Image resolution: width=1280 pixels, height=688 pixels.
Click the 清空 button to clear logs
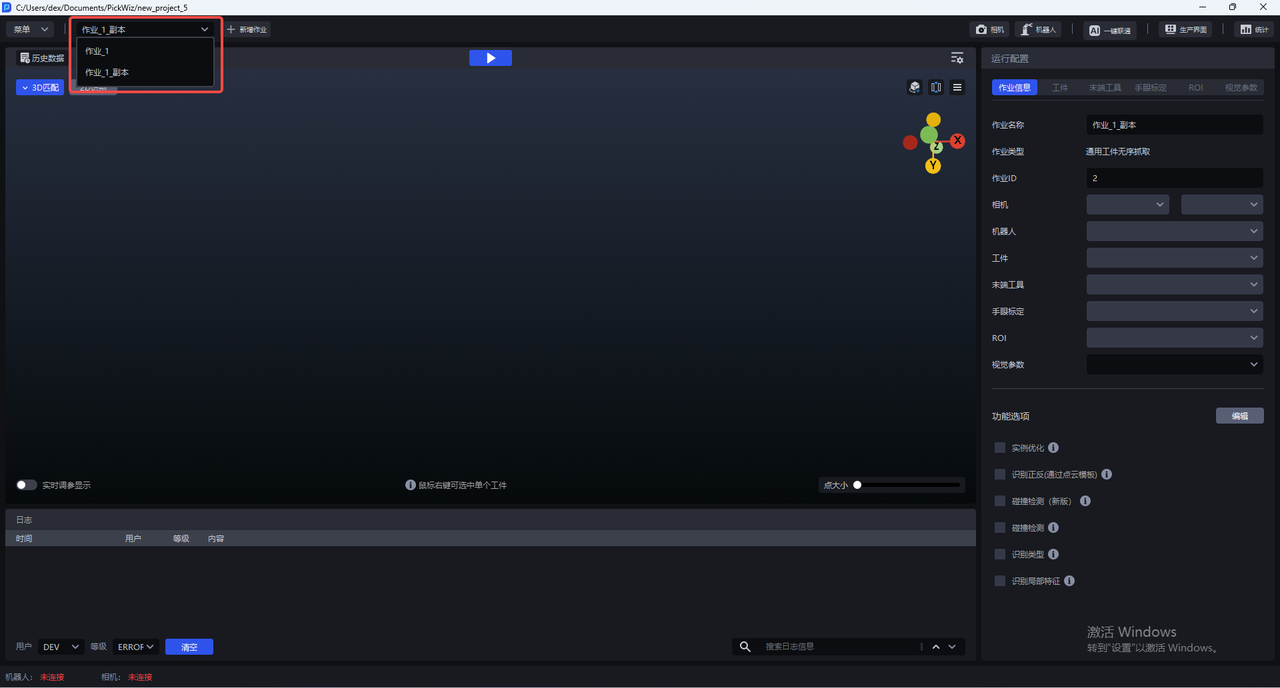(x=189, y=647)
